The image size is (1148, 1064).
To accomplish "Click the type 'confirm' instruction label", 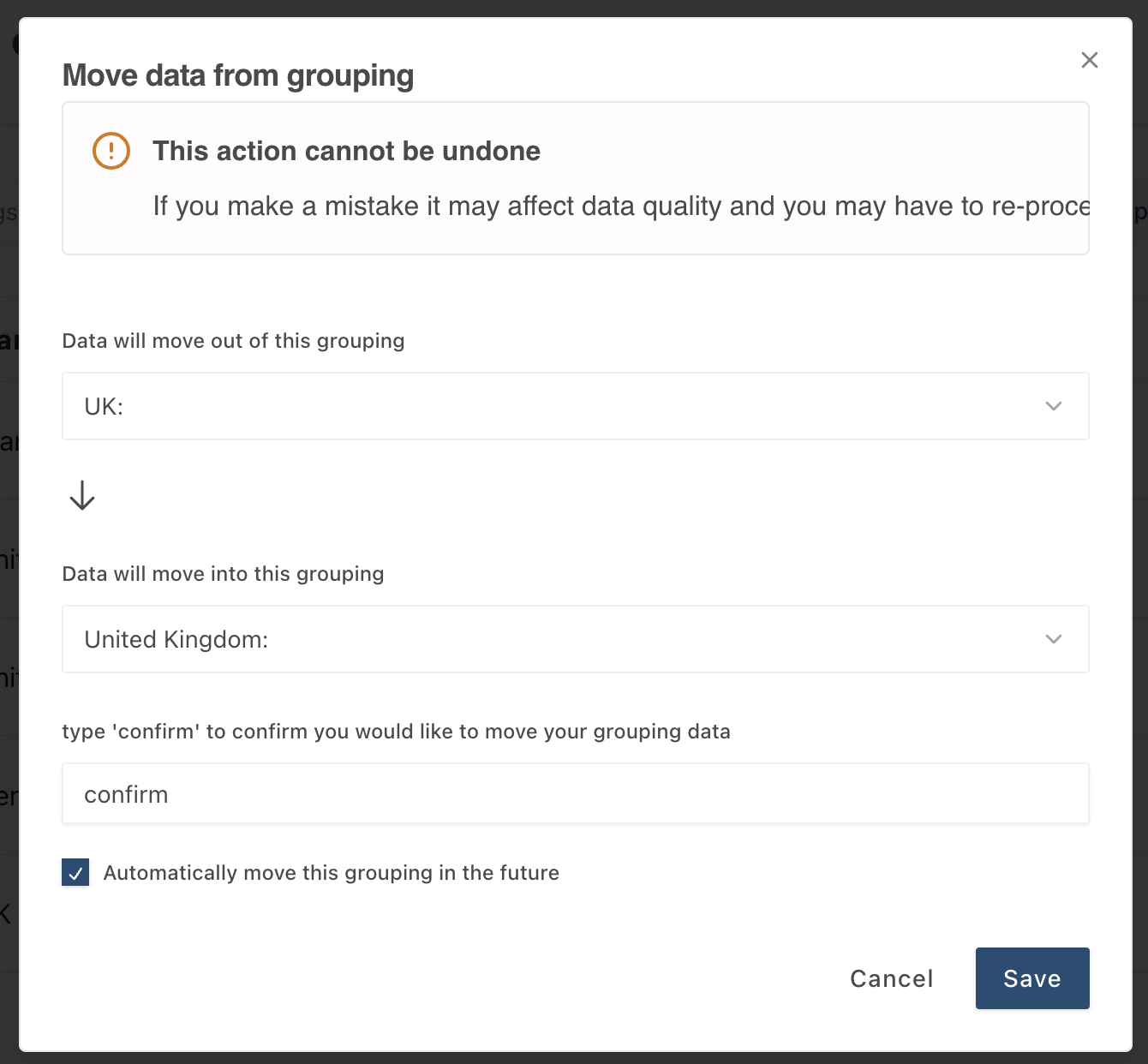I will [396, 732].
